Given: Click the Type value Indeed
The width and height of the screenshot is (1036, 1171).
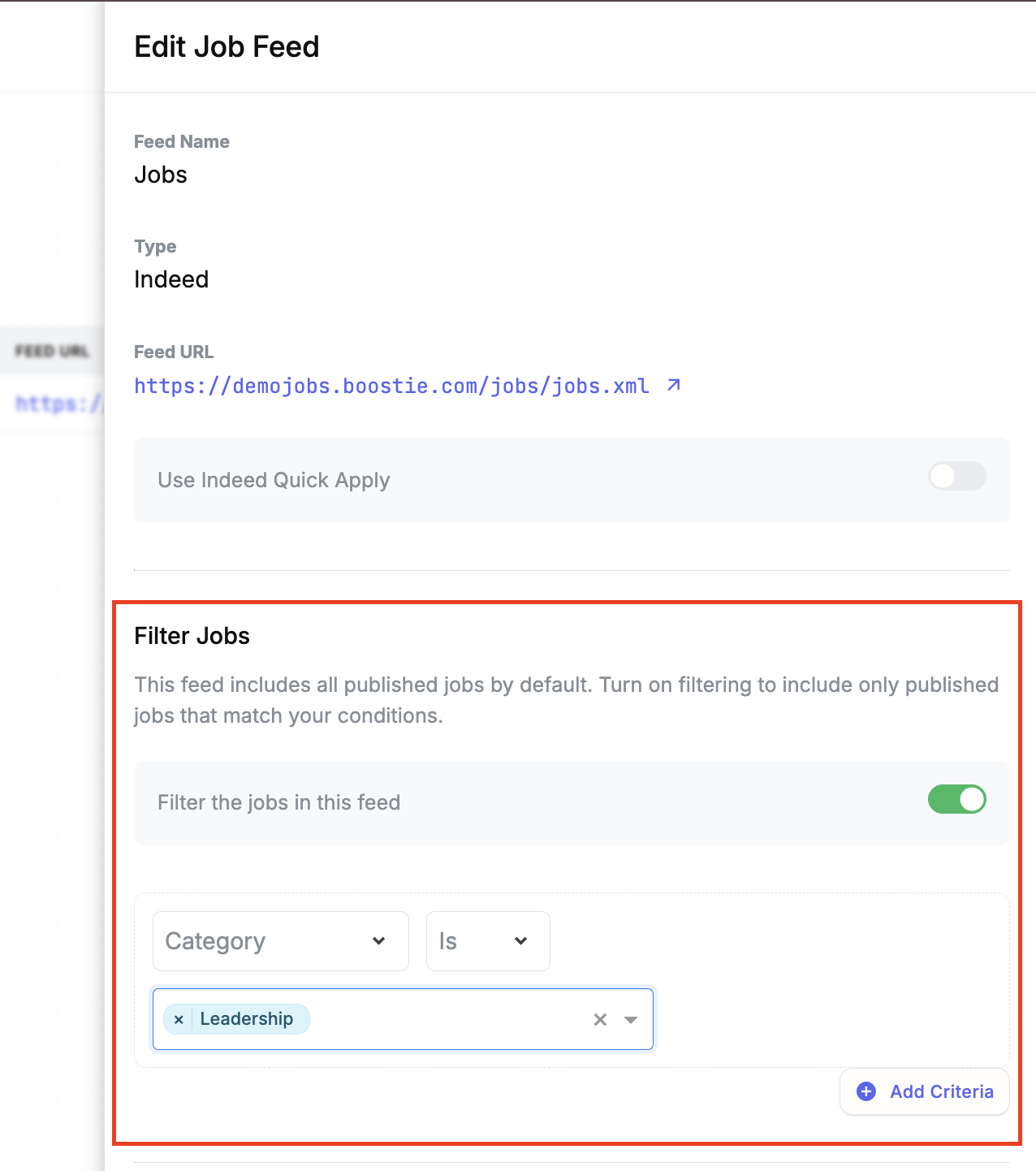Looking at the screenshot, I should pos(171,279).
